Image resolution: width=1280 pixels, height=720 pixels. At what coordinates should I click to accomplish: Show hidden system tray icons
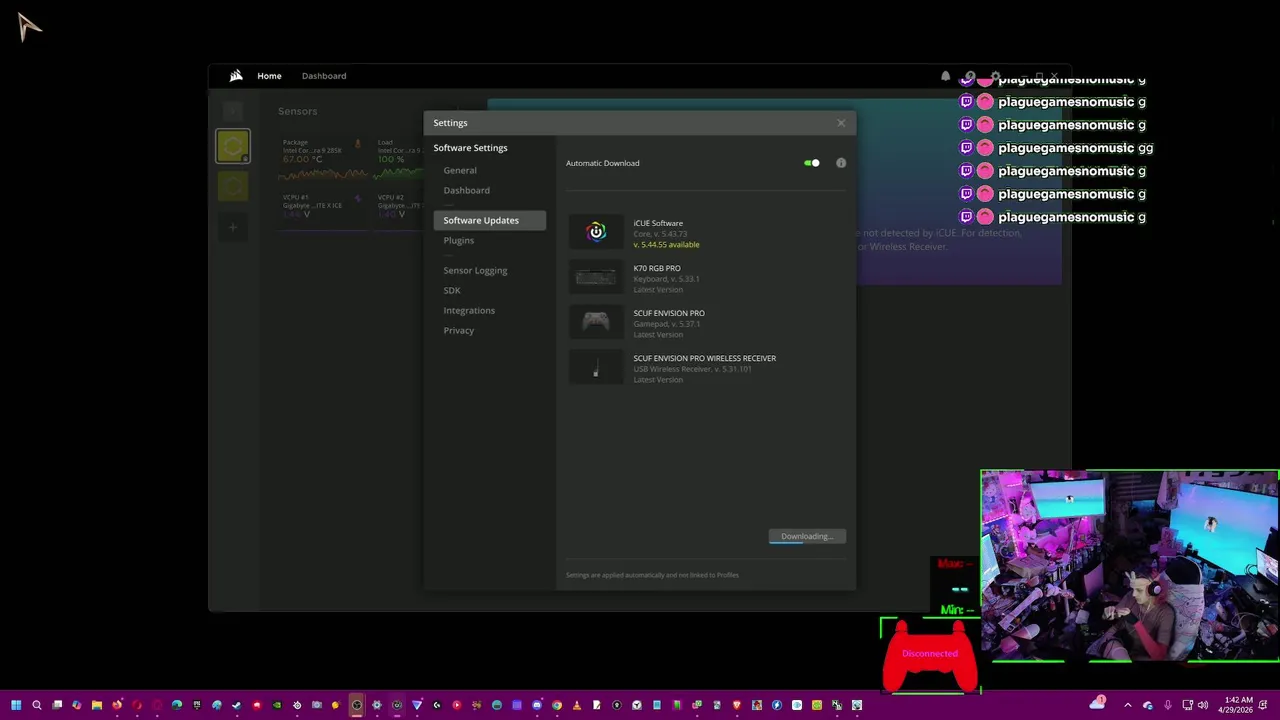pos(1128,705)
